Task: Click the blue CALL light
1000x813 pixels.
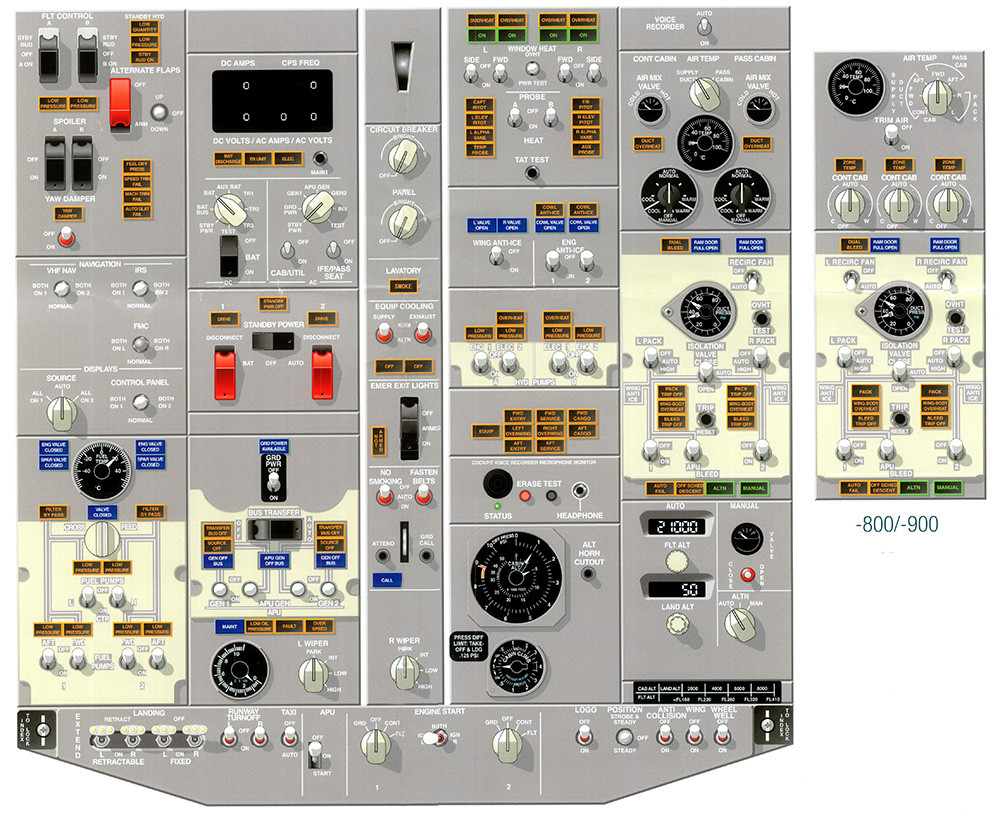Action: click(384, 580)
